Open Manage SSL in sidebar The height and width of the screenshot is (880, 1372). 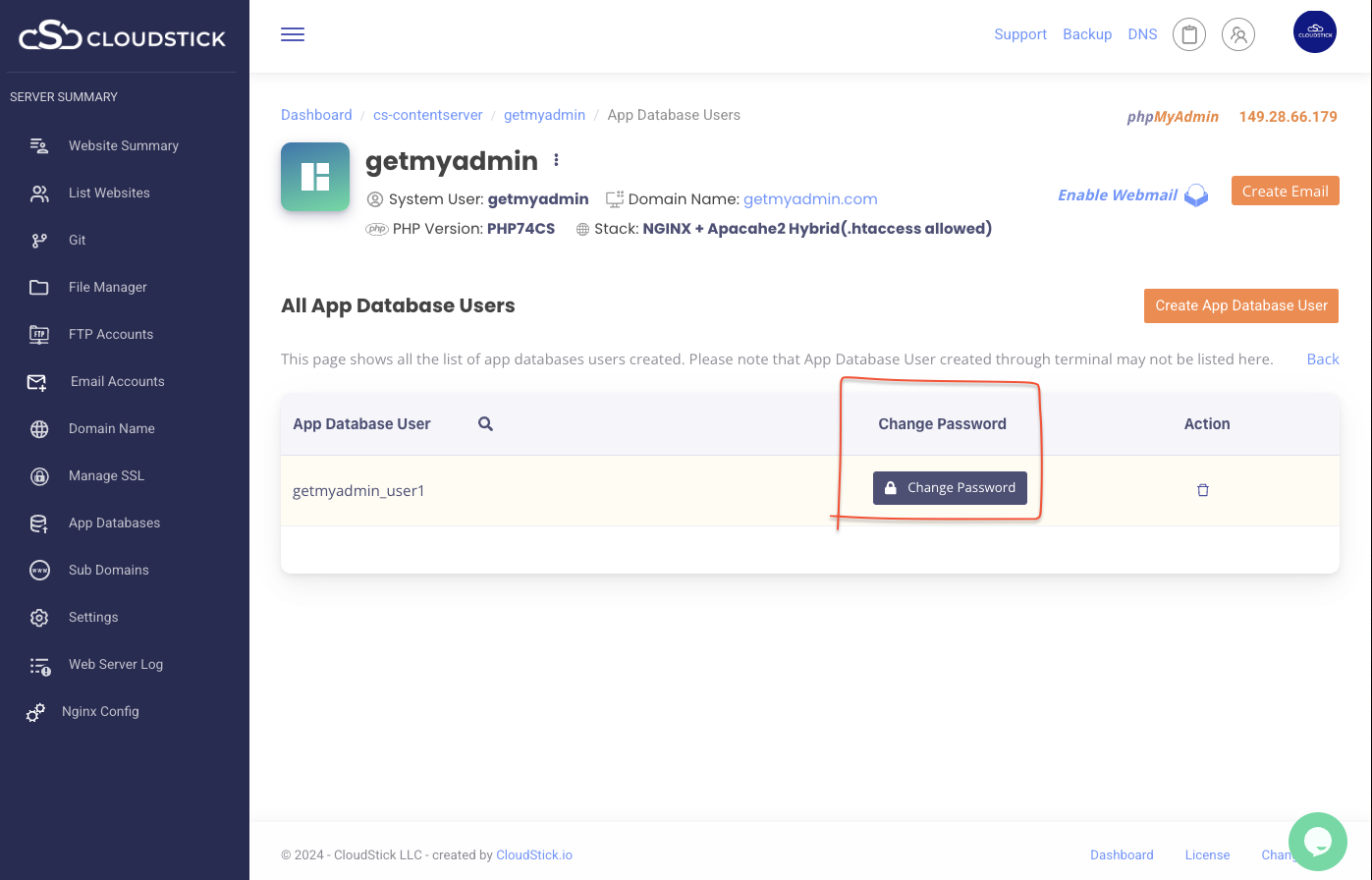(106, 475)
